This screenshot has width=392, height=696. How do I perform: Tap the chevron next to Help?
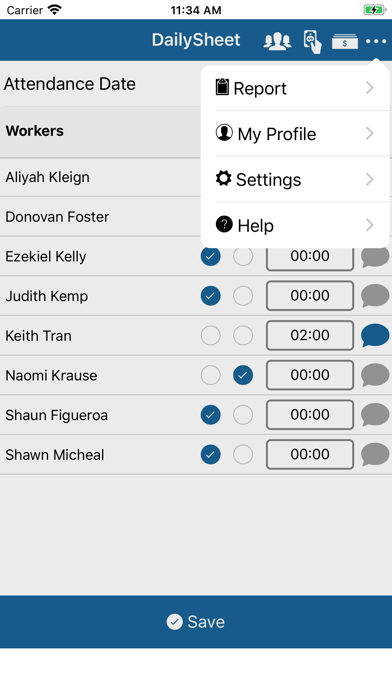click(370, 225)
